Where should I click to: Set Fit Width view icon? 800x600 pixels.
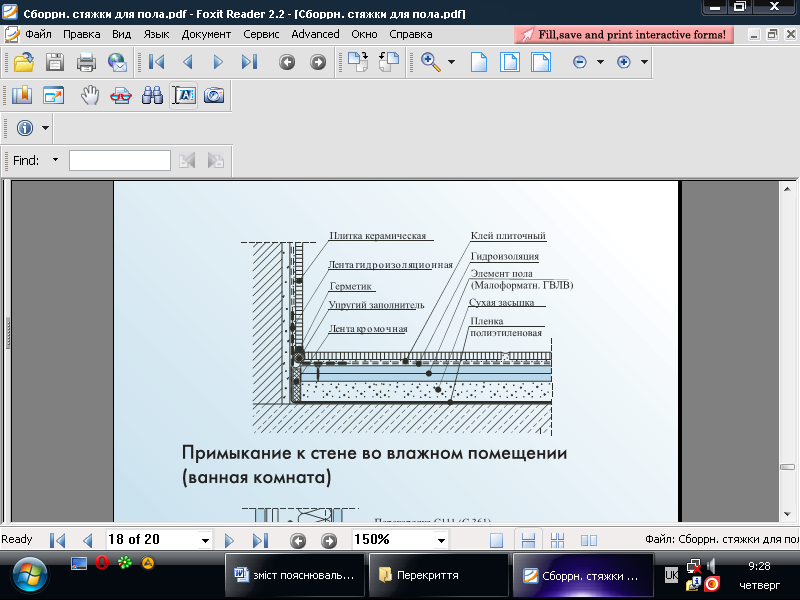pyautogui.click(x=541, y=62)
